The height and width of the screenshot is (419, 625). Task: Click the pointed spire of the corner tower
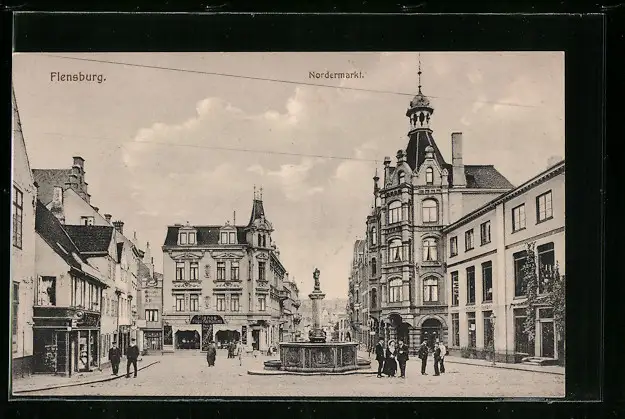click(419, 76)
